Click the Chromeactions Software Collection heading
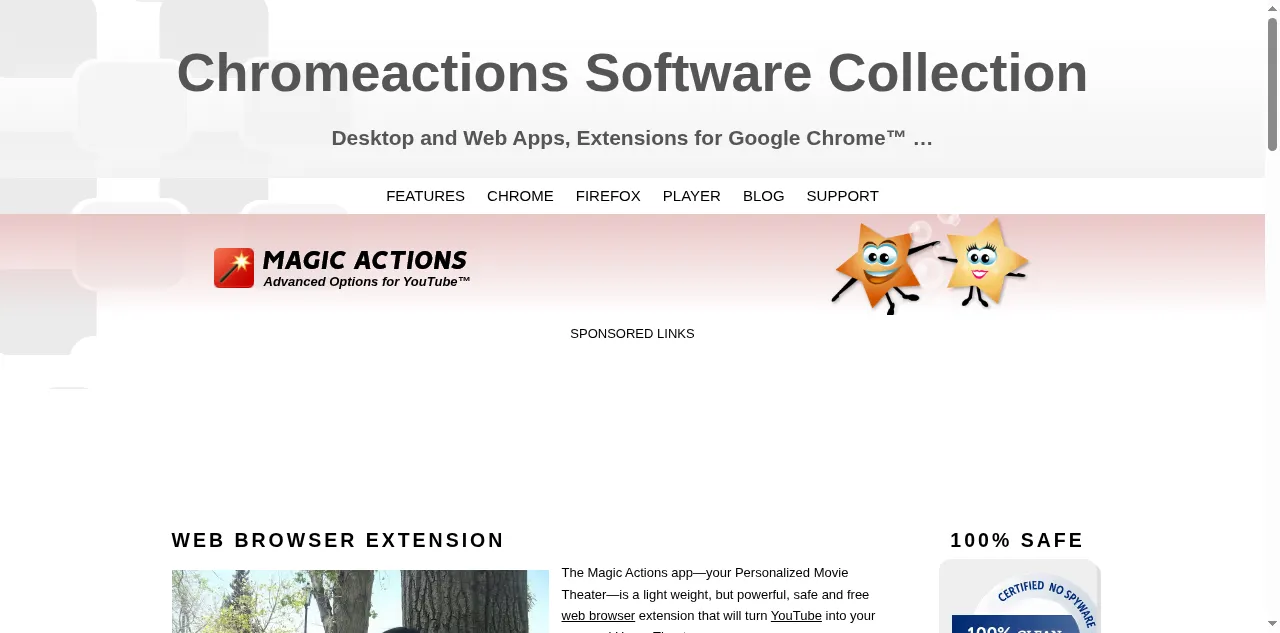 (632, 73)
